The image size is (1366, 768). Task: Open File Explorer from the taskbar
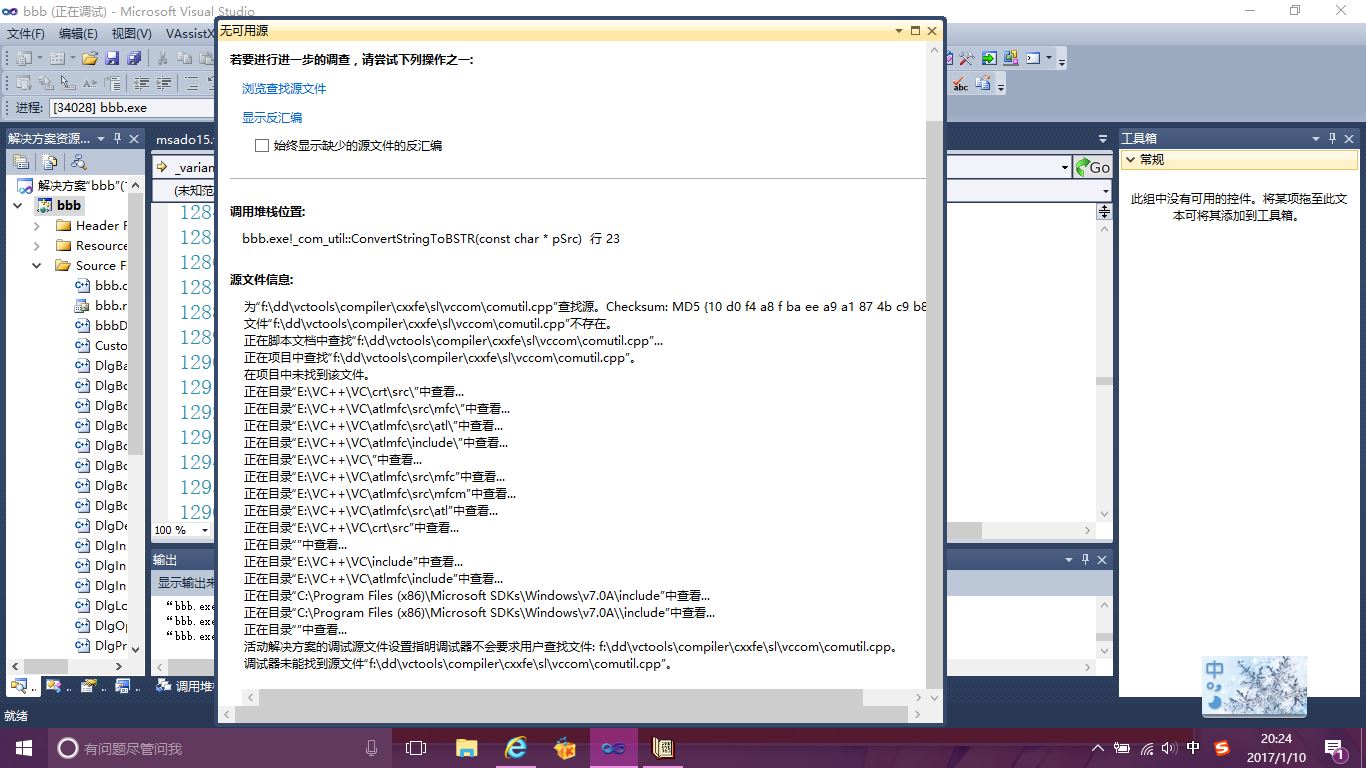[x=466, y=747]
